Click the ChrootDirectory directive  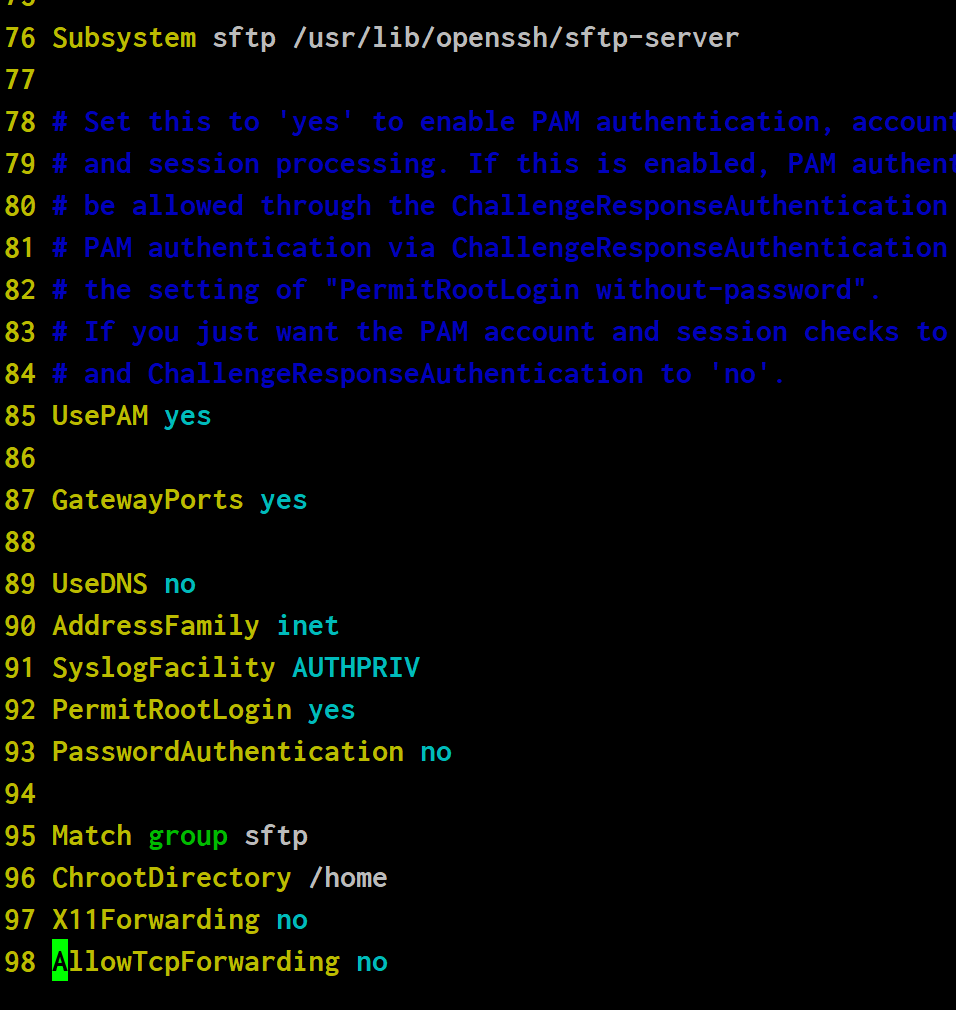tap(172, 878)
